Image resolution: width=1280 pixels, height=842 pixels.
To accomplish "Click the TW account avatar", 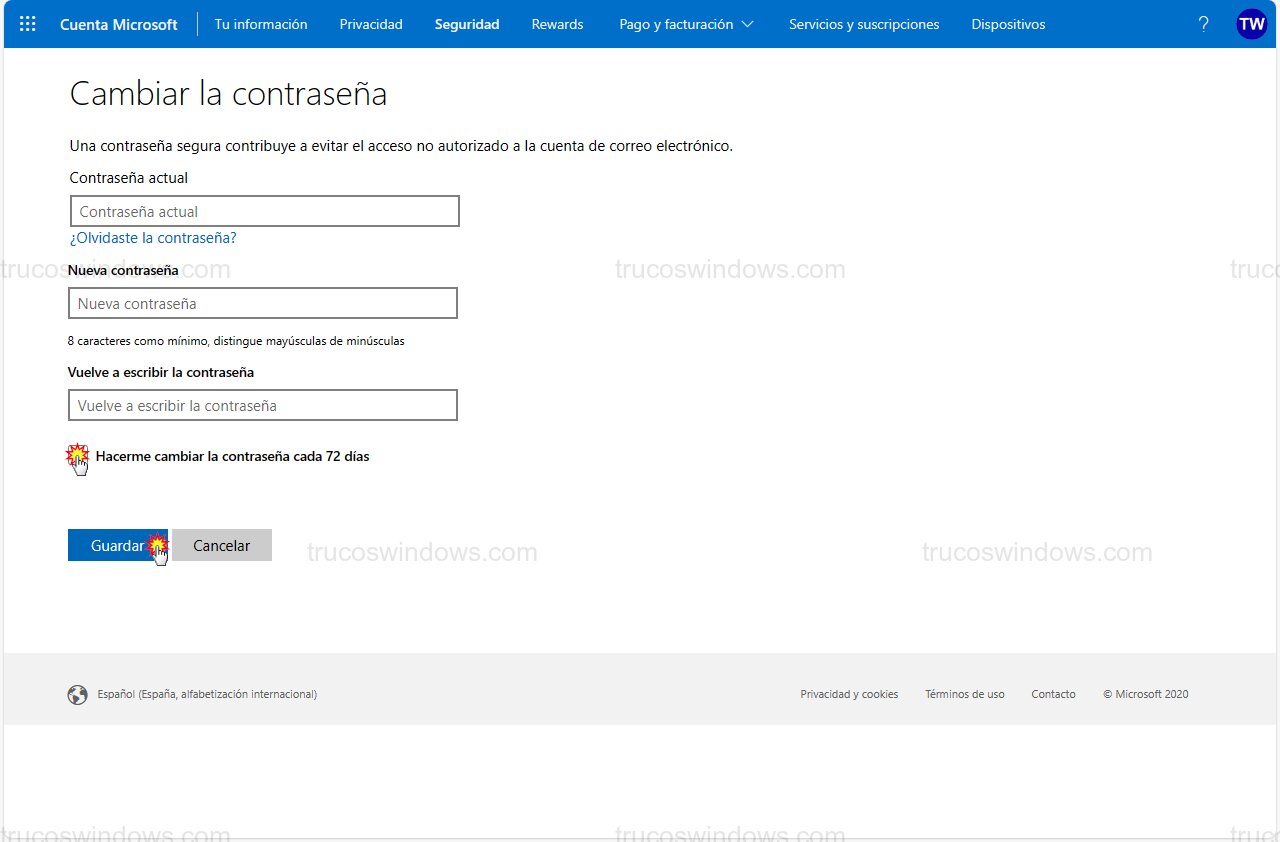I will 1251,24.
